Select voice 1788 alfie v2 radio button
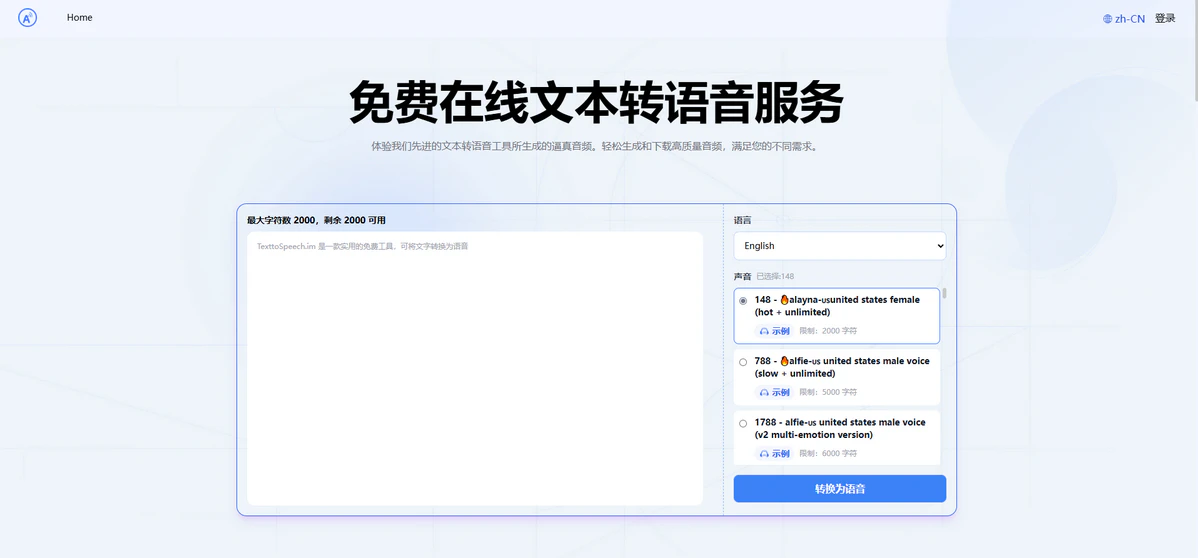The height and width of the screenshot is (558, 1198). tap(743, 423)
